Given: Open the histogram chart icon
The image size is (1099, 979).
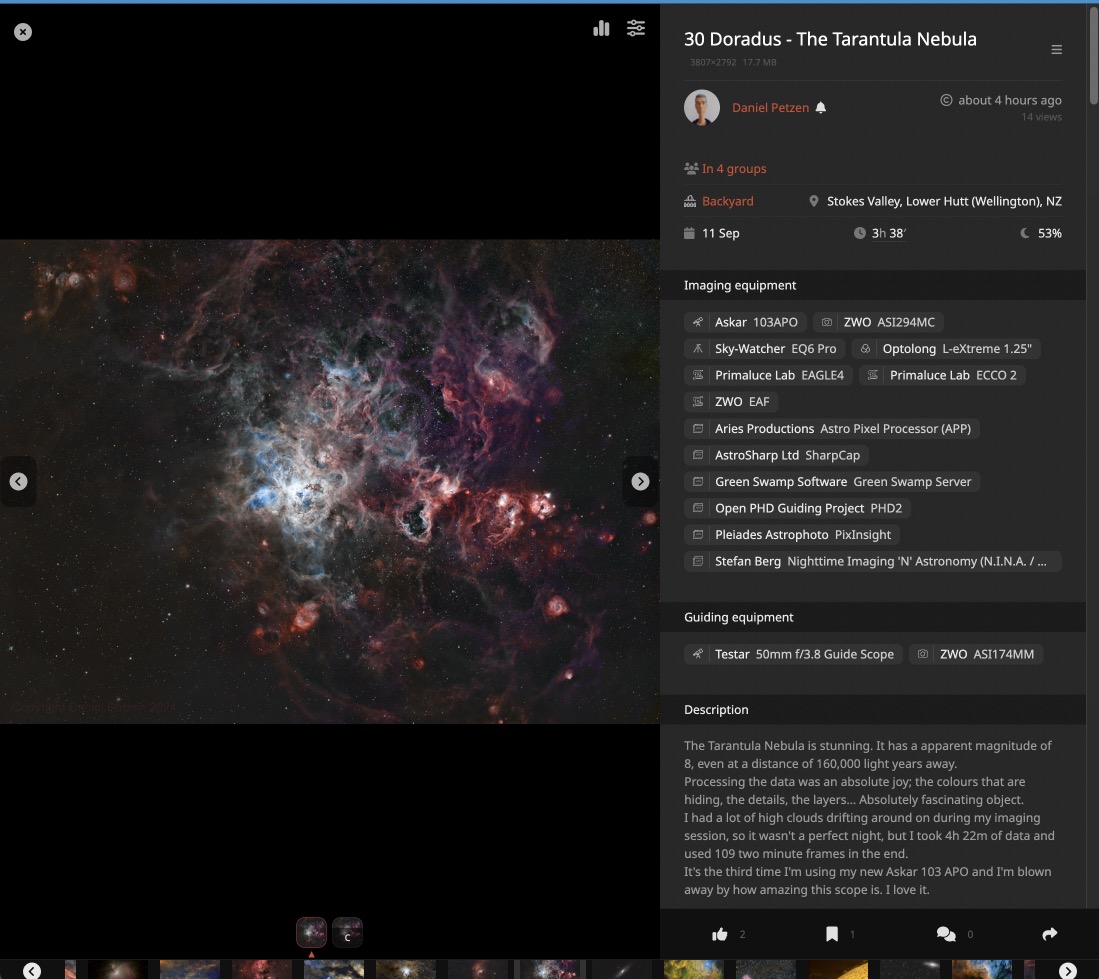Looking at the screenshot, I should [x=601, y=28].
